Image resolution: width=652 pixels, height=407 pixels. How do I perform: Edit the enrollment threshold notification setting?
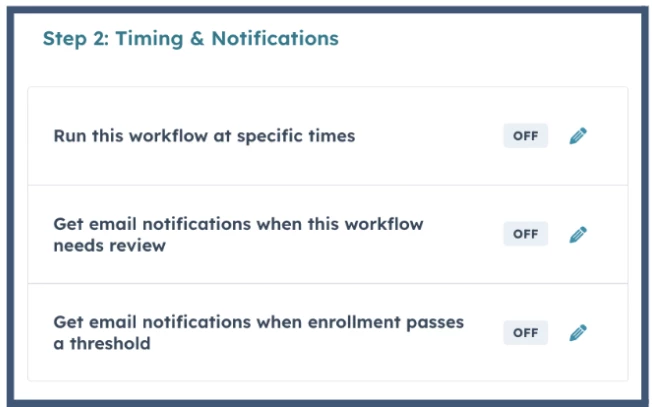577,333
